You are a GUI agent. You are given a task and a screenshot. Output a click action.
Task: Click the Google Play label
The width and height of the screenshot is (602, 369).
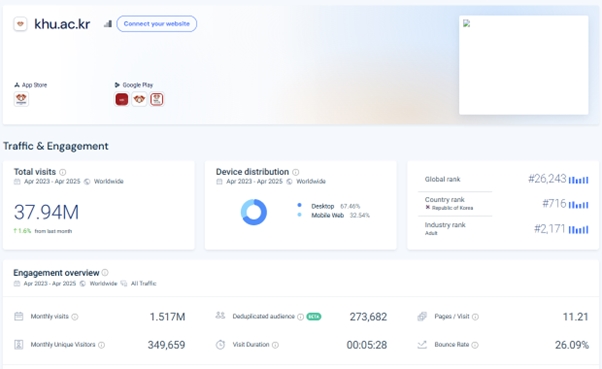pos(137,85)
